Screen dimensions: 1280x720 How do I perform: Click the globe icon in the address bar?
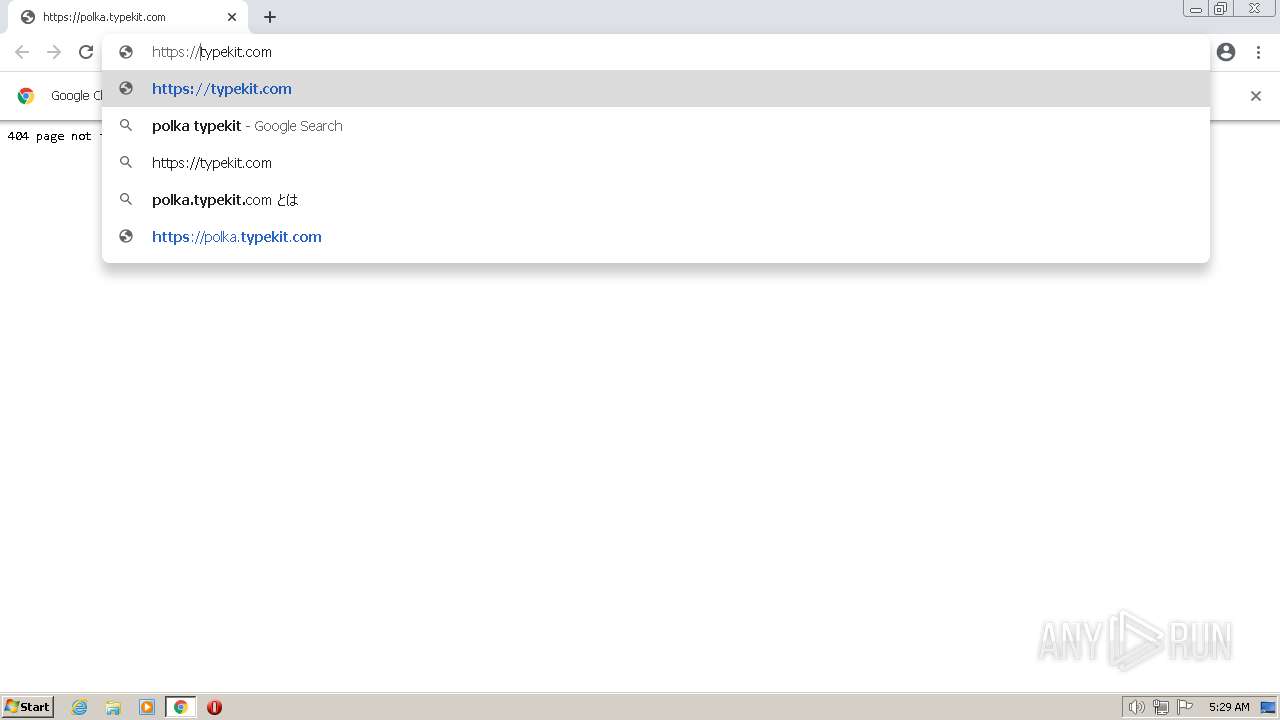(x=126, y=52)
